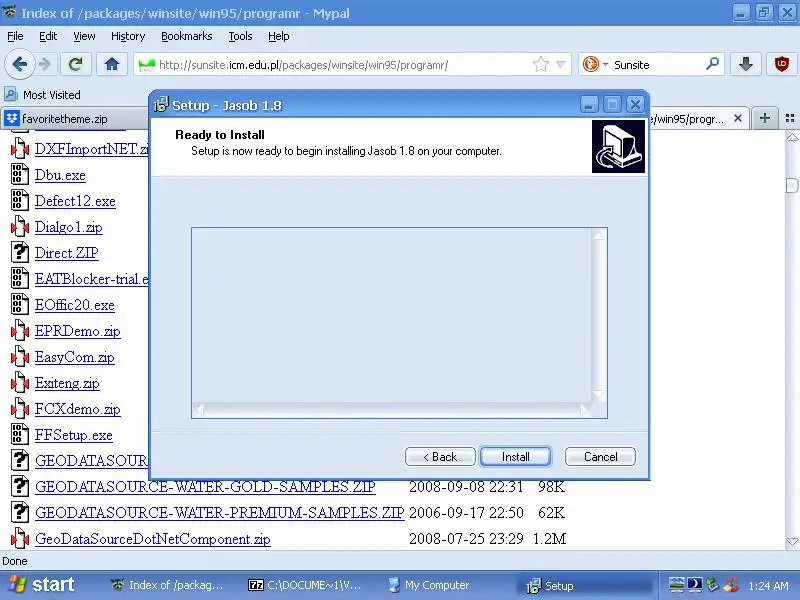The image size is (800, 600).
Task: Click page scrollbar up arrow
Action: click(x=792, y=137)
